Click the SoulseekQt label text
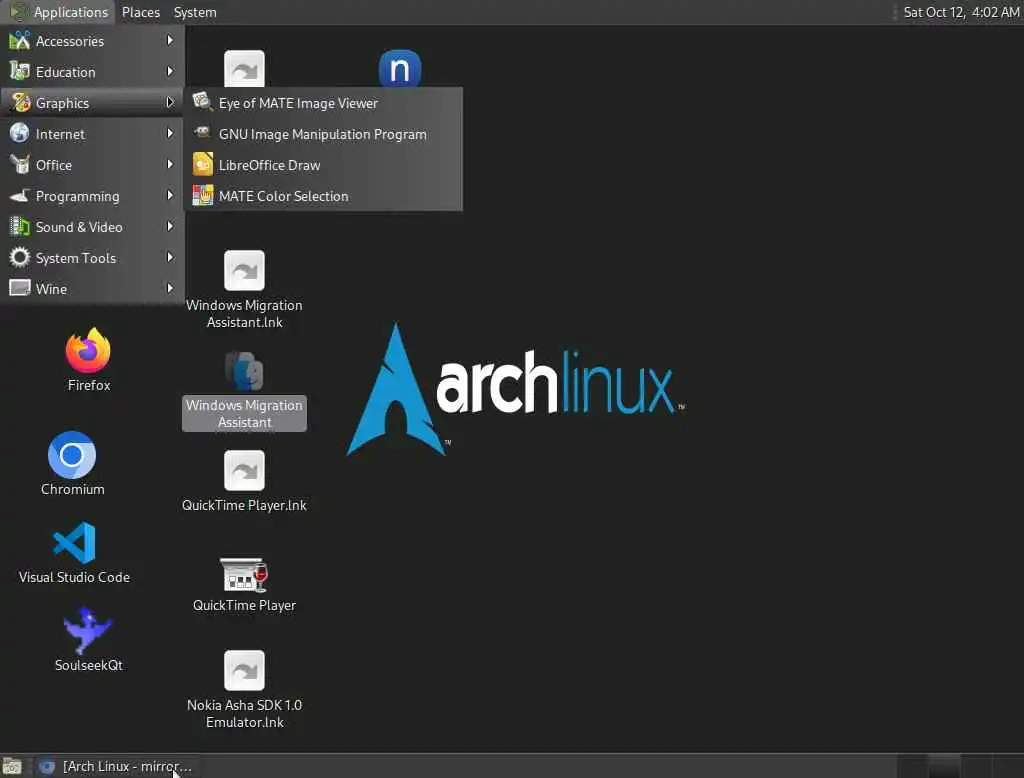The width and height of the screenshot is (1024, 778). [88, 665]
